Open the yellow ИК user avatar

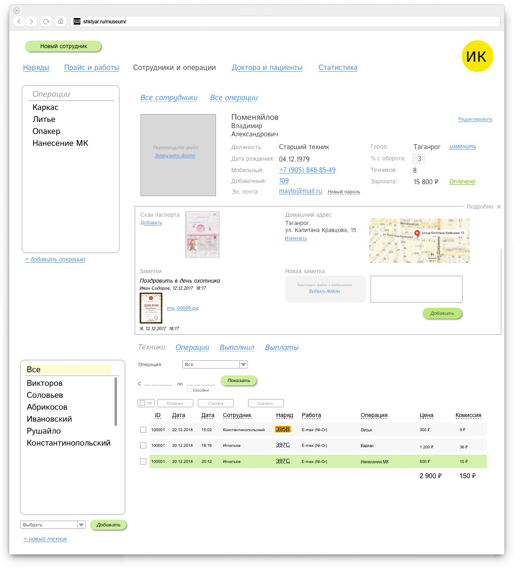[477, 56]
